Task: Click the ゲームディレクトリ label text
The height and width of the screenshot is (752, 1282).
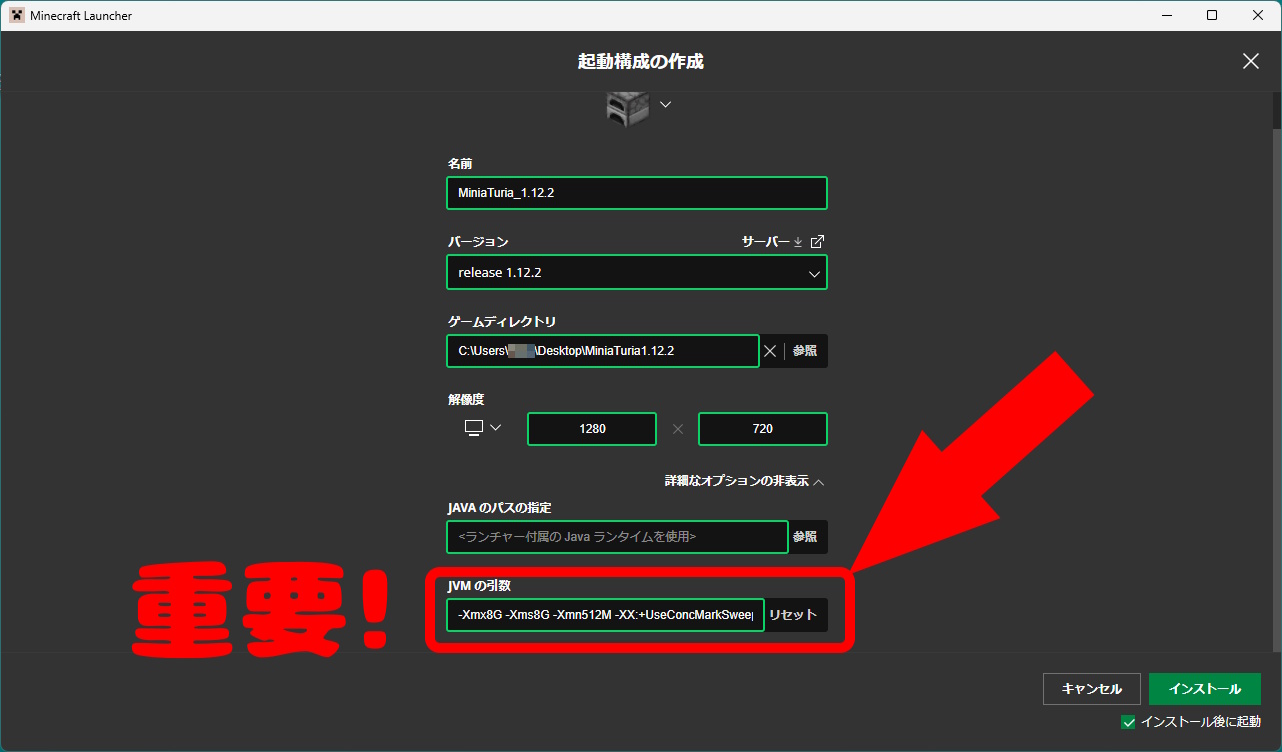Action: [502, 321]
